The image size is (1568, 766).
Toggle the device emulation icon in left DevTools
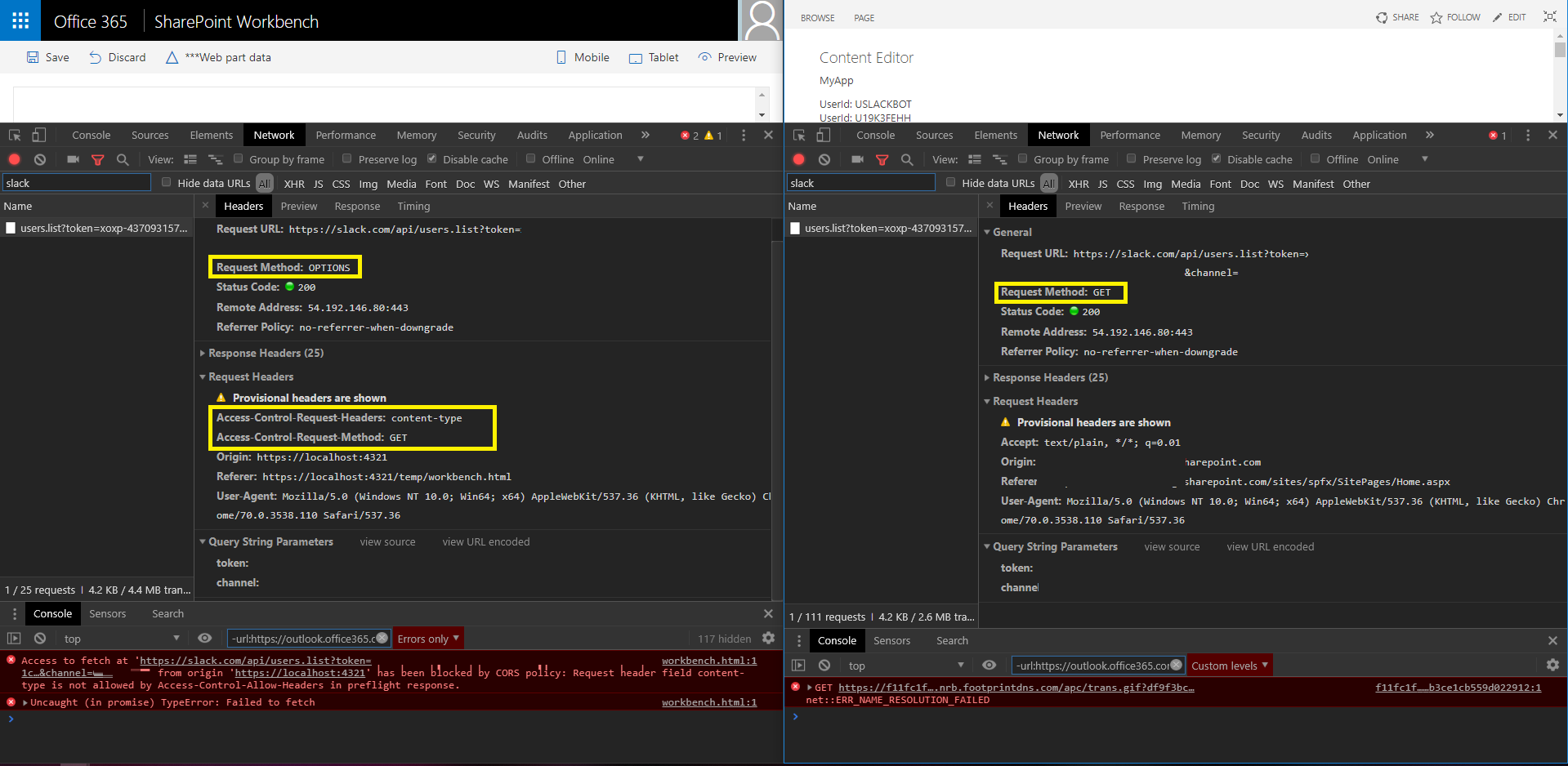click(x=38, y=135)
